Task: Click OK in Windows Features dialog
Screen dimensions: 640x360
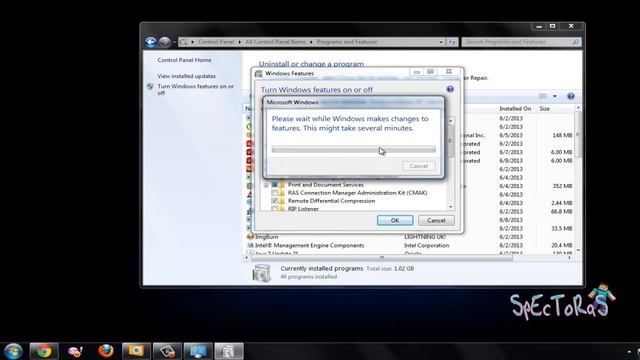Action: pyautogui.click(x=395, y=220)
